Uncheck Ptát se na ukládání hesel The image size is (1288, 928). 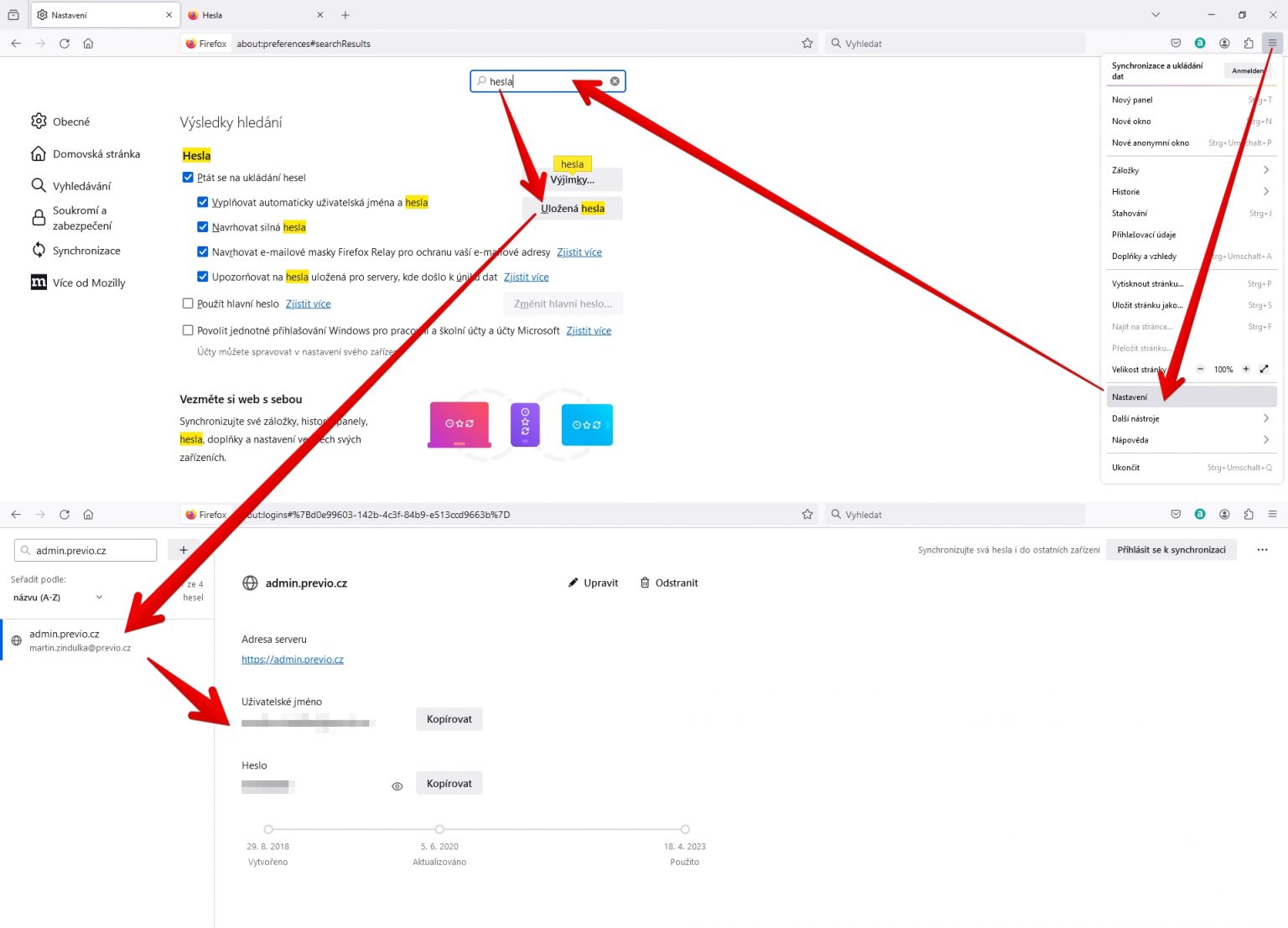click(x=188, y=177)
